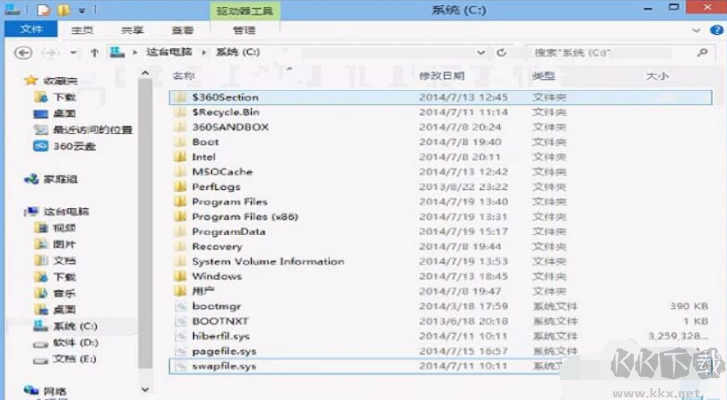Select 收藏夹 in the navigation pane
Viewport: 727px width, 400px height.
pyautogui.click(x=60, y=81)
